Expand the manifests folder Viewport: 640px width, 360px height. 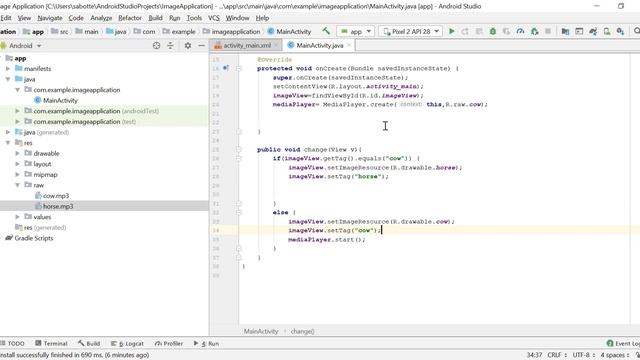tap(8, 69)
